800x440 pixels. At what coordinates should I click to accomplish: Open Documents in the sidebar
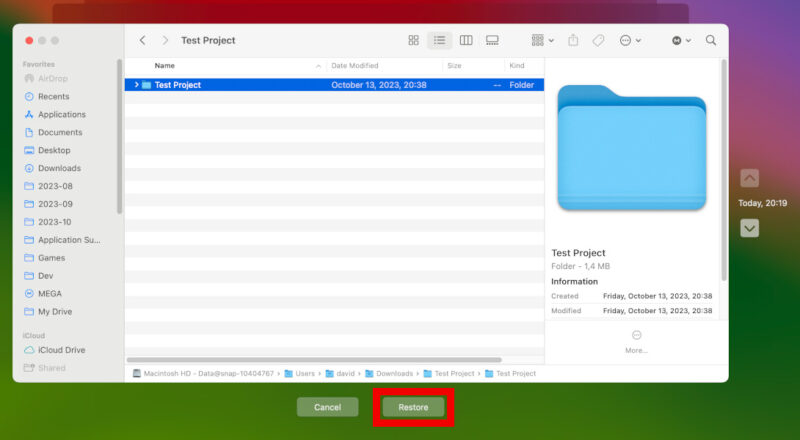[x=53, y=132]
